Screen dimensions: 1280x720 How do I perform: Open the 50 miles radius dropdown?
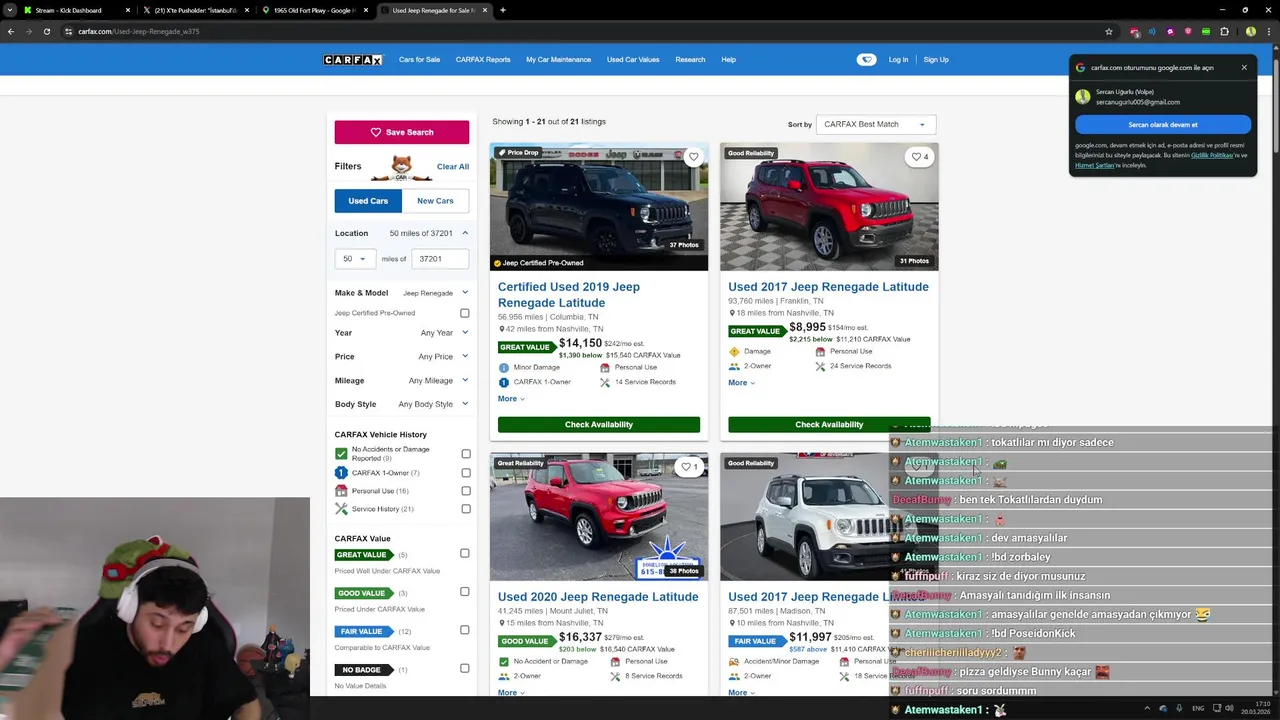[355, 259]
